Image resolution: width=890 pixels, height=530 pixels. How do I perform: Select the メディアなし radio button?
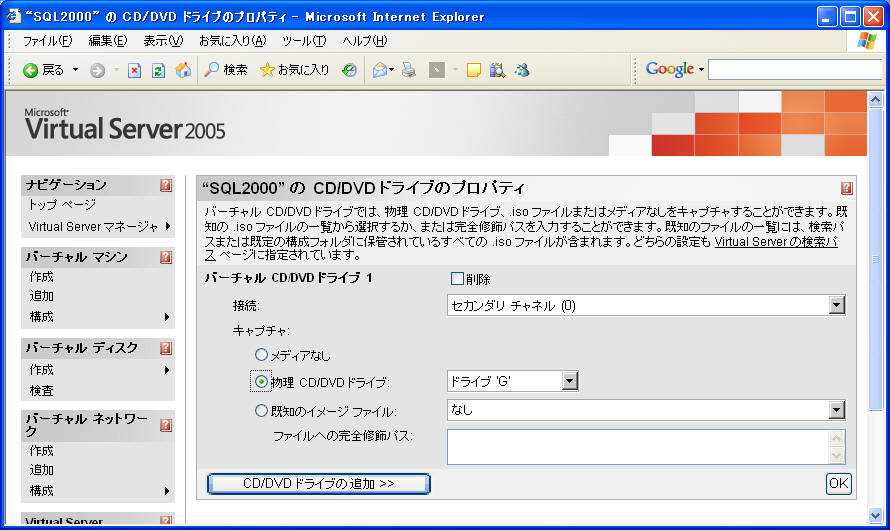[x=261, y=355]
